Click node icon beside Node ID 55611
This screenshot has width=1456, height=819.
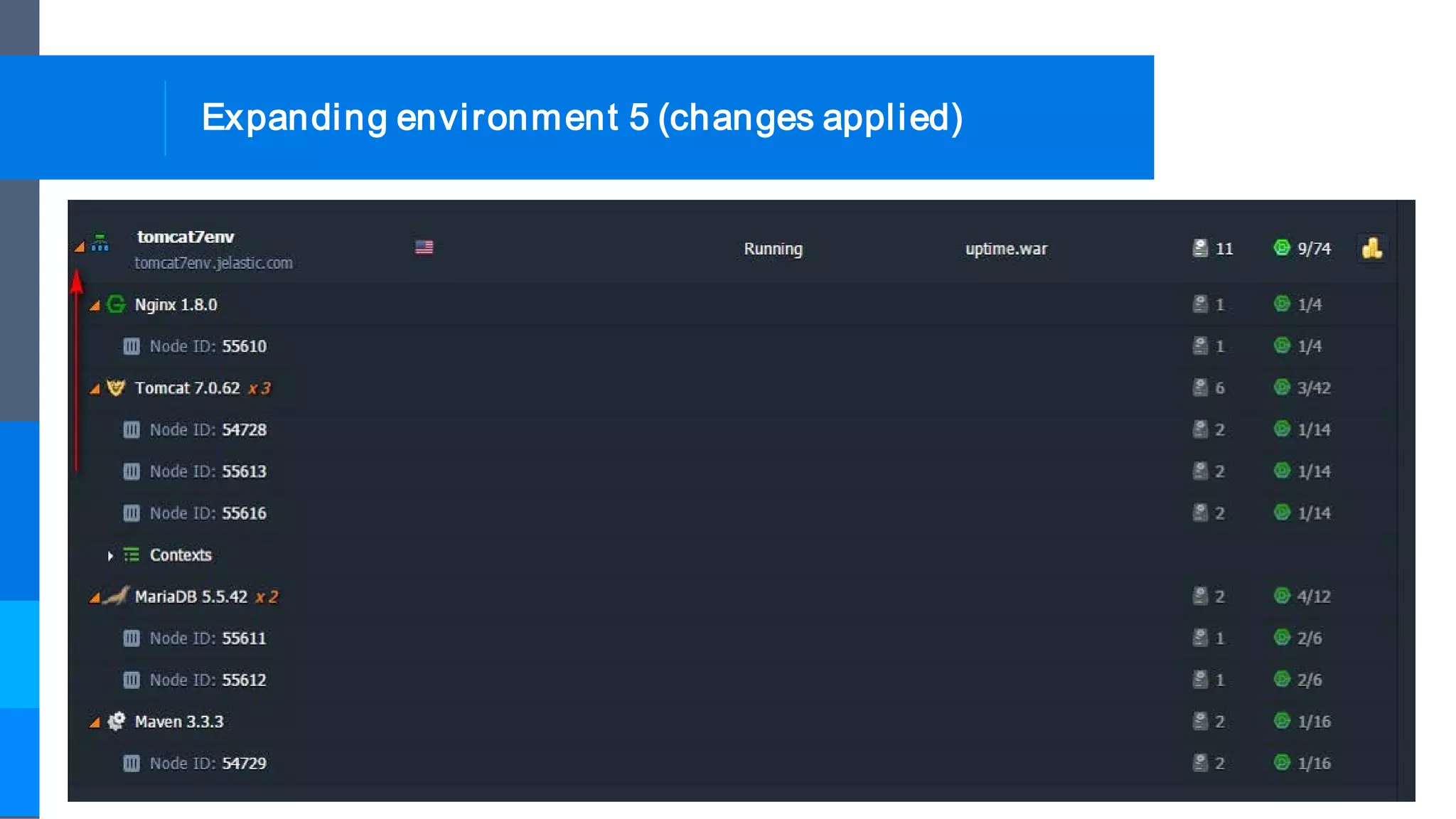132,638
